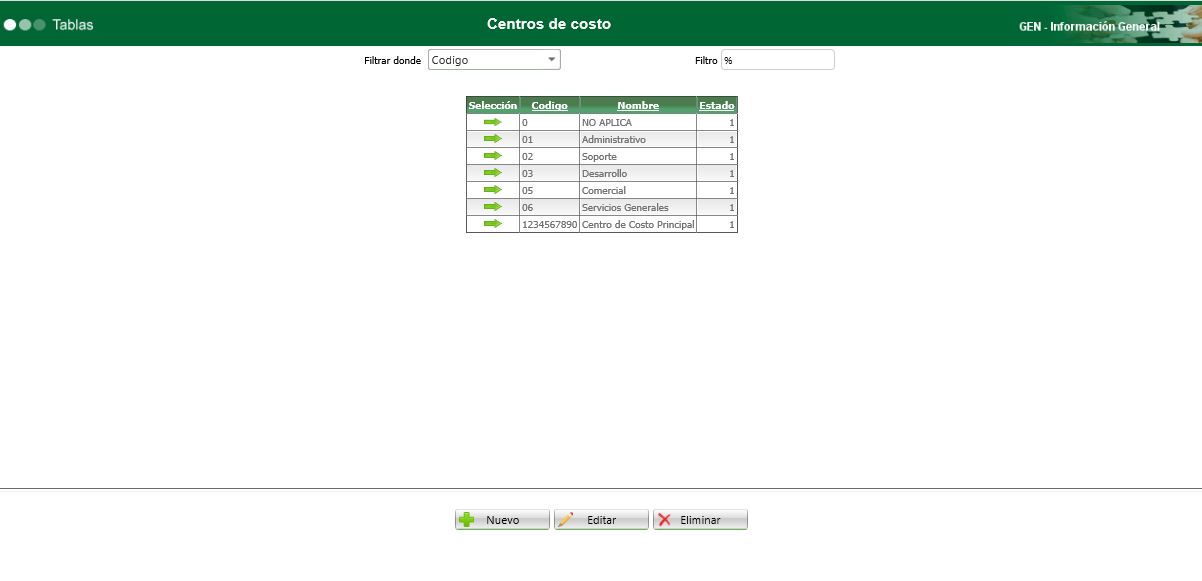Open the Filtrar donde dropdown
Viewport: 1202px width, 581px height.
493,59
